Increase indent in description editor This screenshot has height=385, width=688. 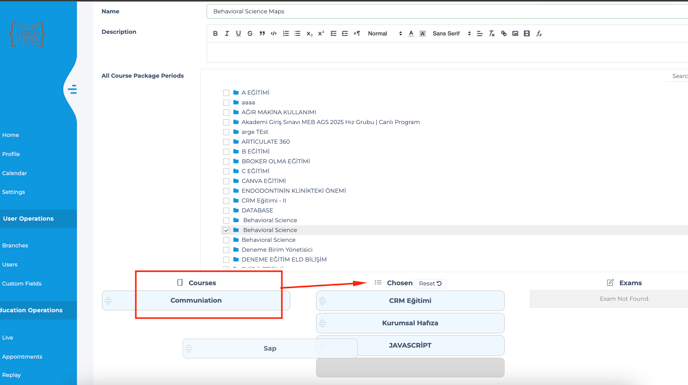pyautogui.click(x=345, y=33)
